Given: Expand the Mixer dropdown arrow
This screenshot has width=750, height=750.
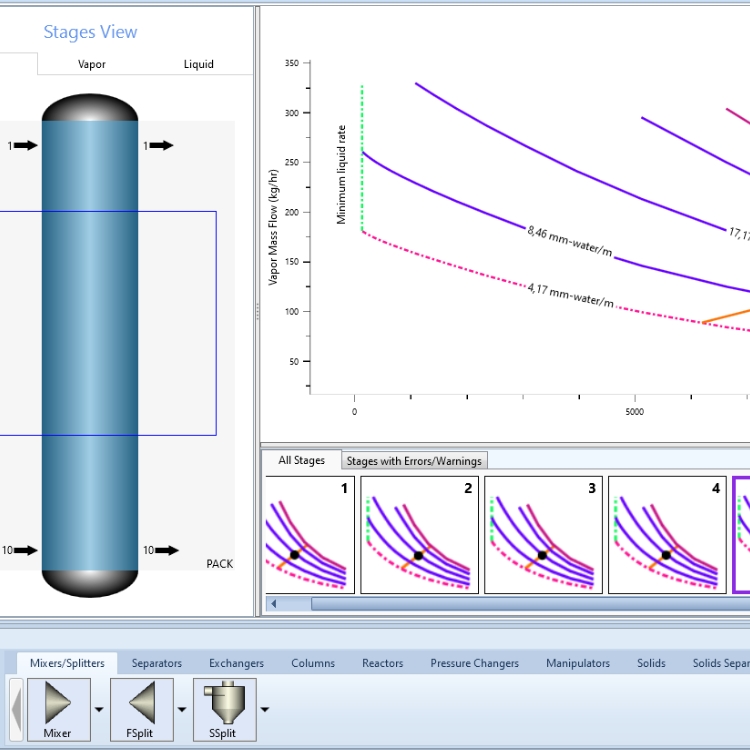Looking at the screenshot, I should pyautogui.click(x=99, y=710).
